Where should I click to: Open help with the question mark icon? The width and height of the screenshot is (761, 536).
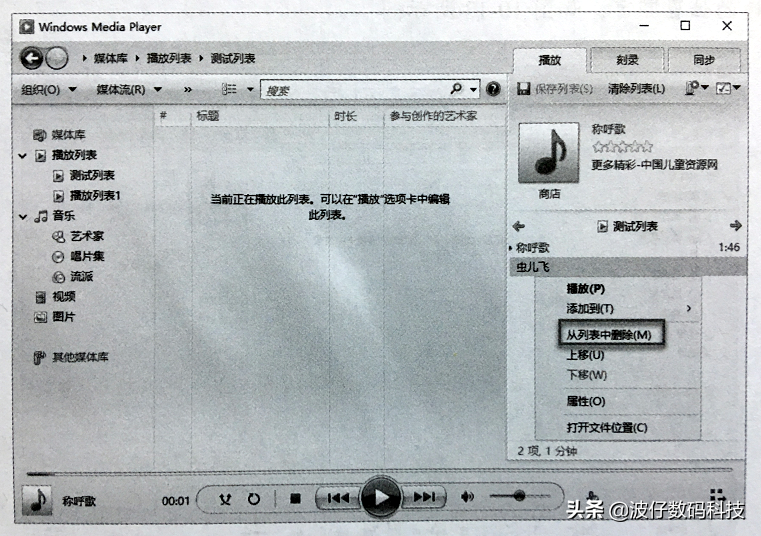pos(493,89)
